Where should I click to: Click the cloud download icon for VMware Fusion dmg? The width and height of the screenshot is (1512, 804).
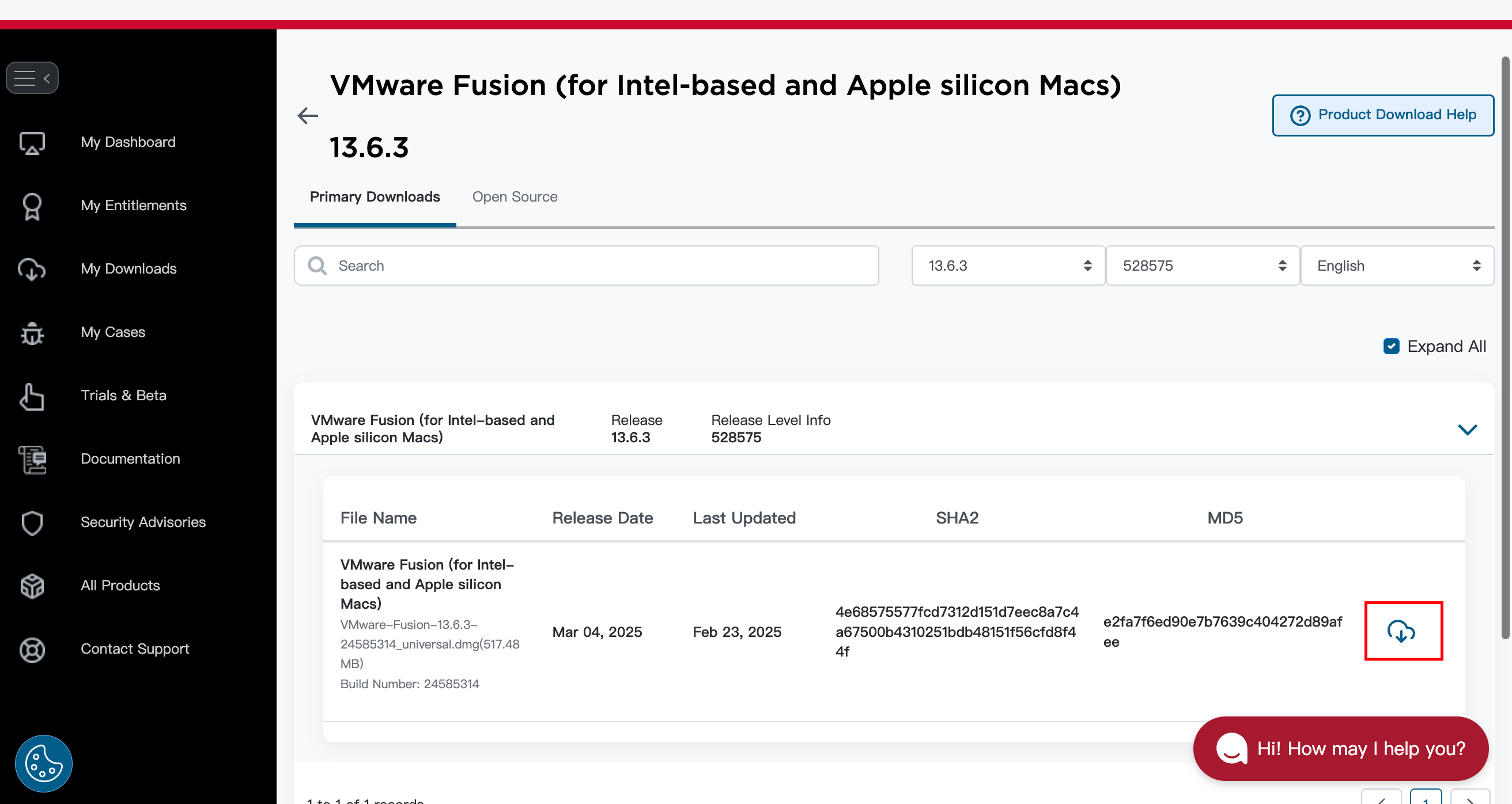[1403, 631]
